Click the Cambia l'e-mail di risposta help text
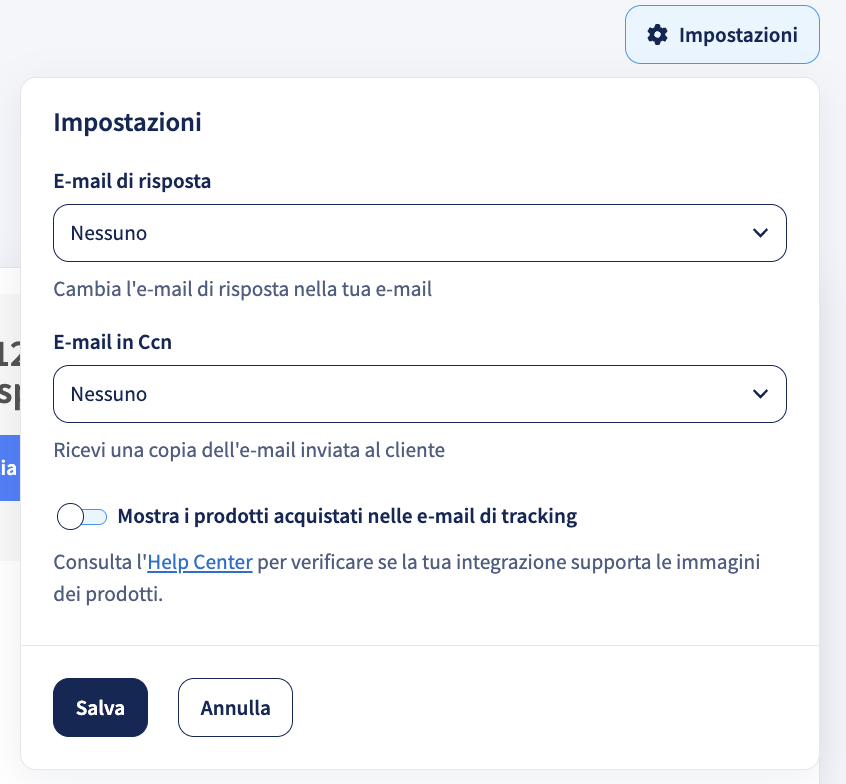This screenshot has width=846, height=784. 243,289
